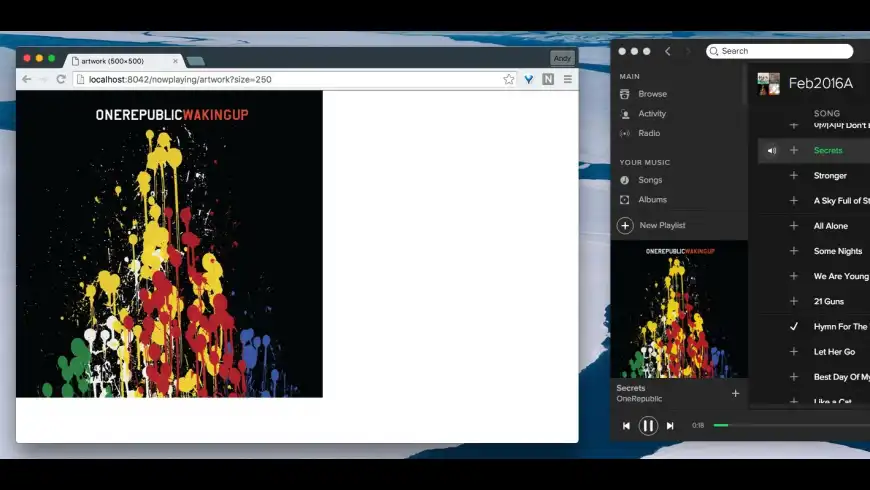The height and width of the screenshot is (490, 870).
Task: Add Some Nights to Your Music
Action: click(x=794, y=251)
